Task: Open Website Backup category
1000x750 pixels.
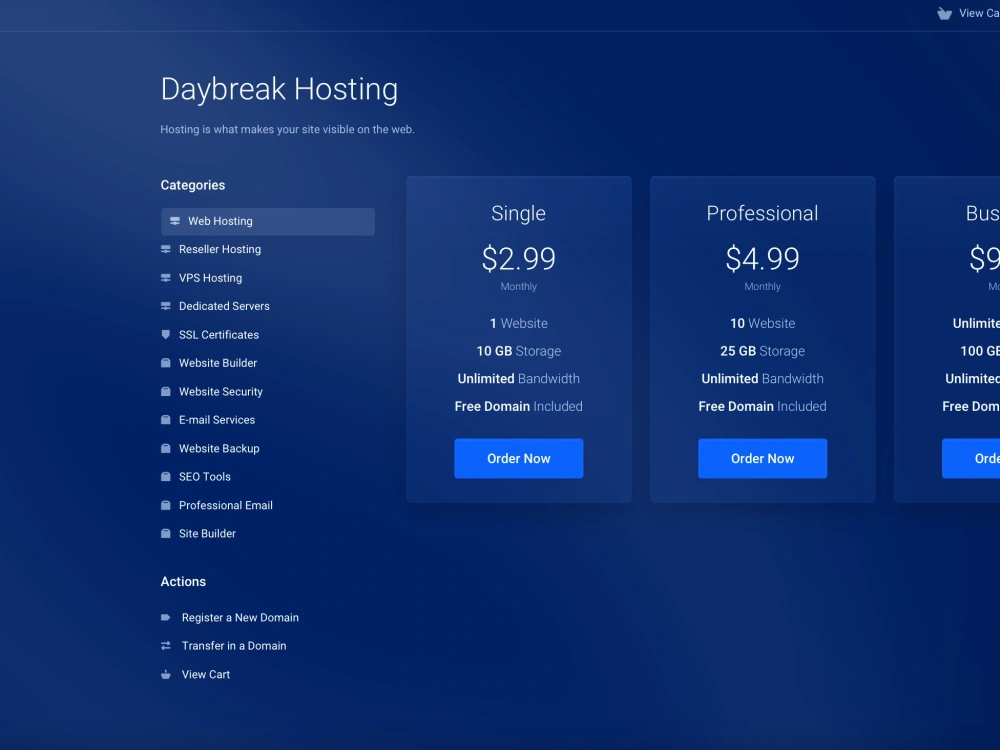Action: (219, 448)
